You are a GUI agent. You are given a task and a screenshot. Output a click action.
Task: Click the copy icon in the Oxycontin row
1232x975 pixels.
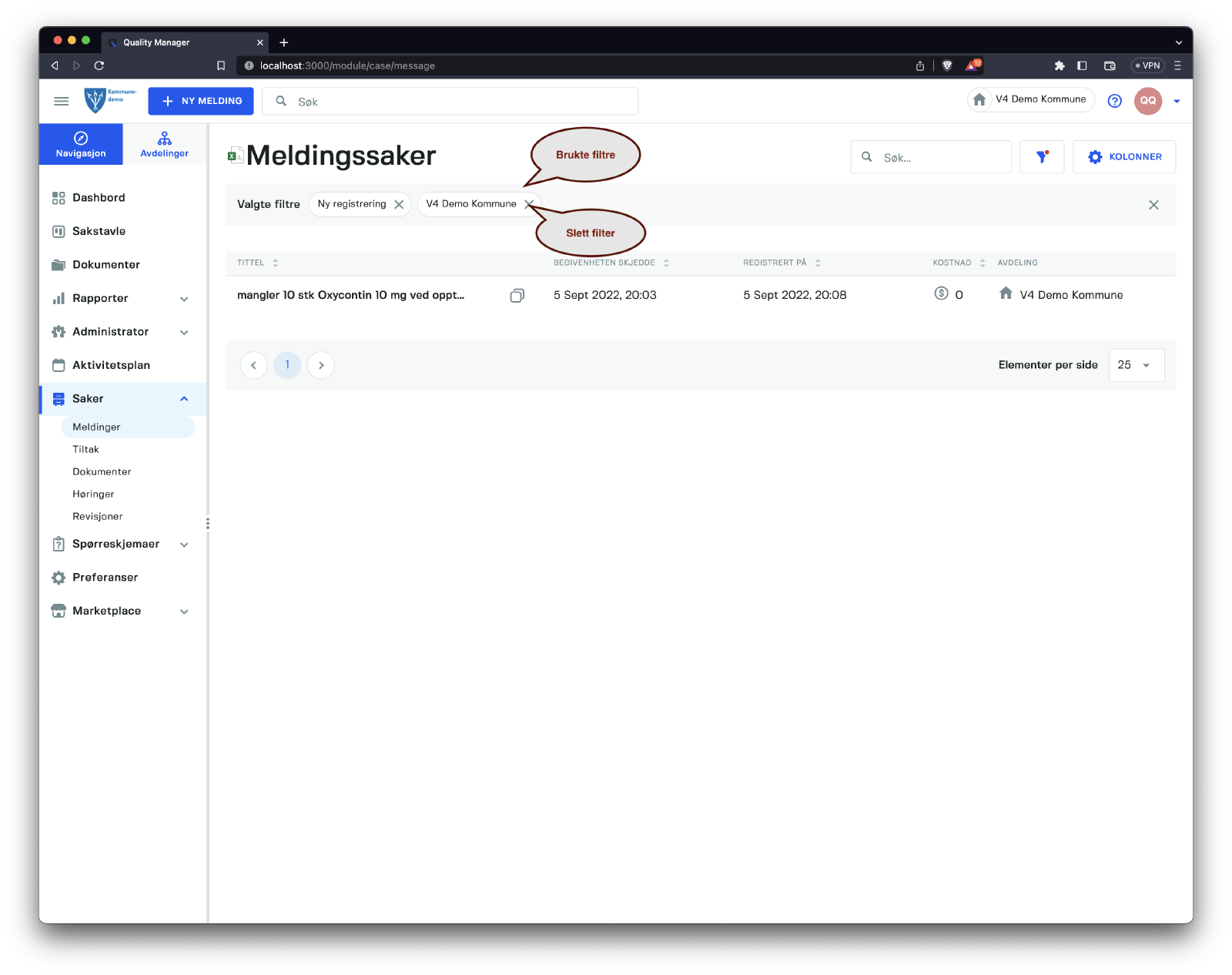point(517,295)
